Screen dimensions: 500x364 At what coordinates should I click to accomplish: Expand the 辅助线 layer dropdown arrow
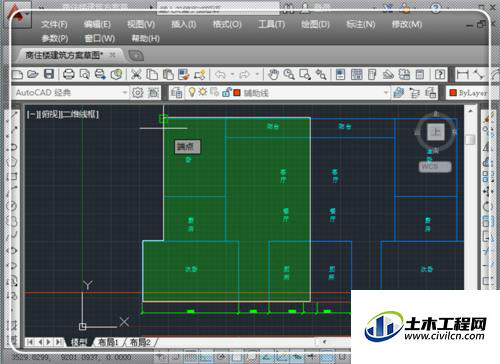click(x=386, y=92)
